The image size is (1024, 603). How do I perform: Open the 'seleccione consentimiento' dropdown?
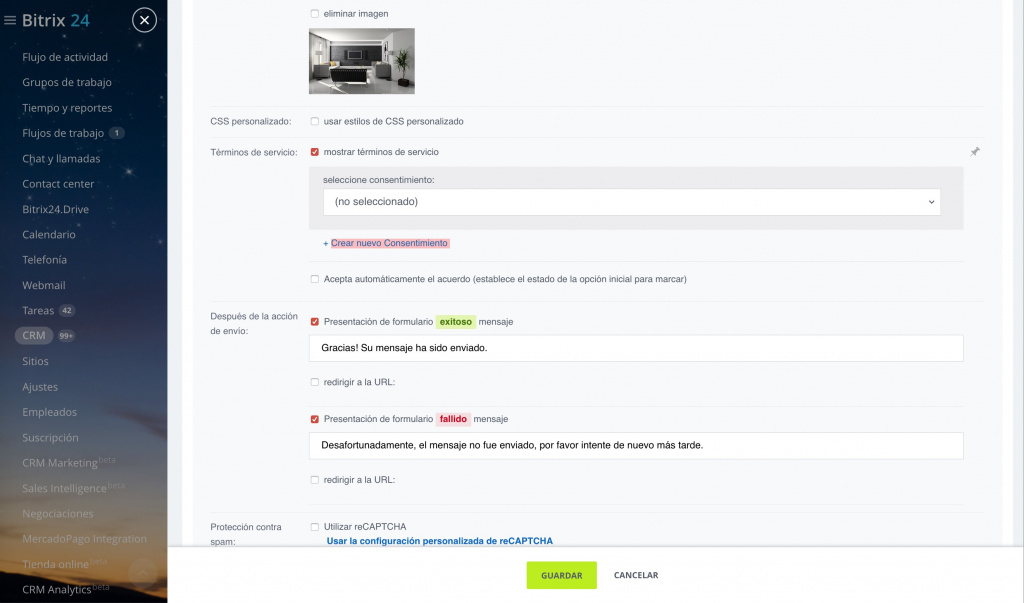coord(631,202)
